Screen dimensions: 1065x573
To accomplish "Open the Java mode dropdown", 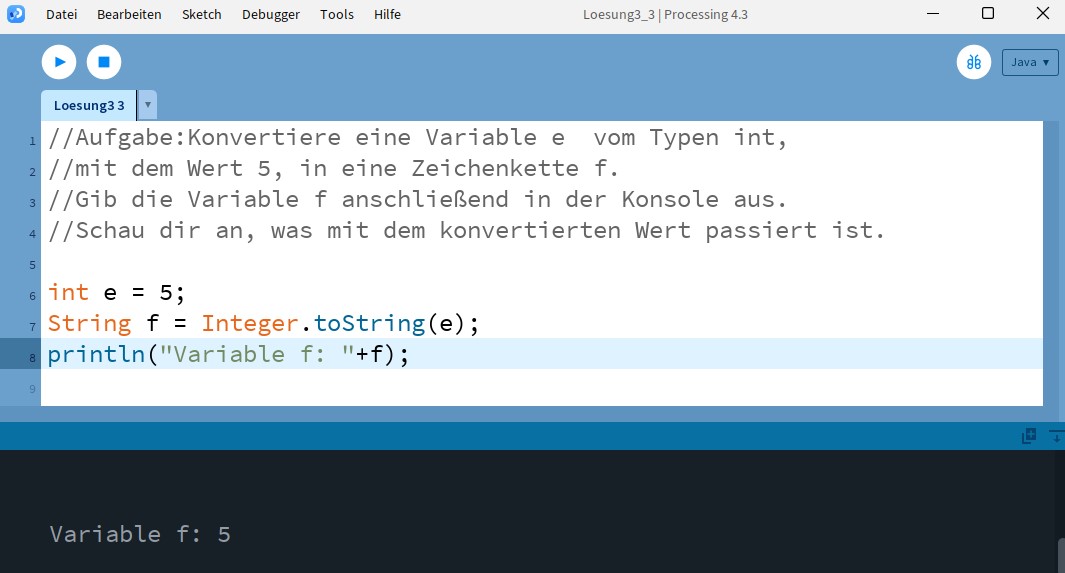I will 1029,62.
